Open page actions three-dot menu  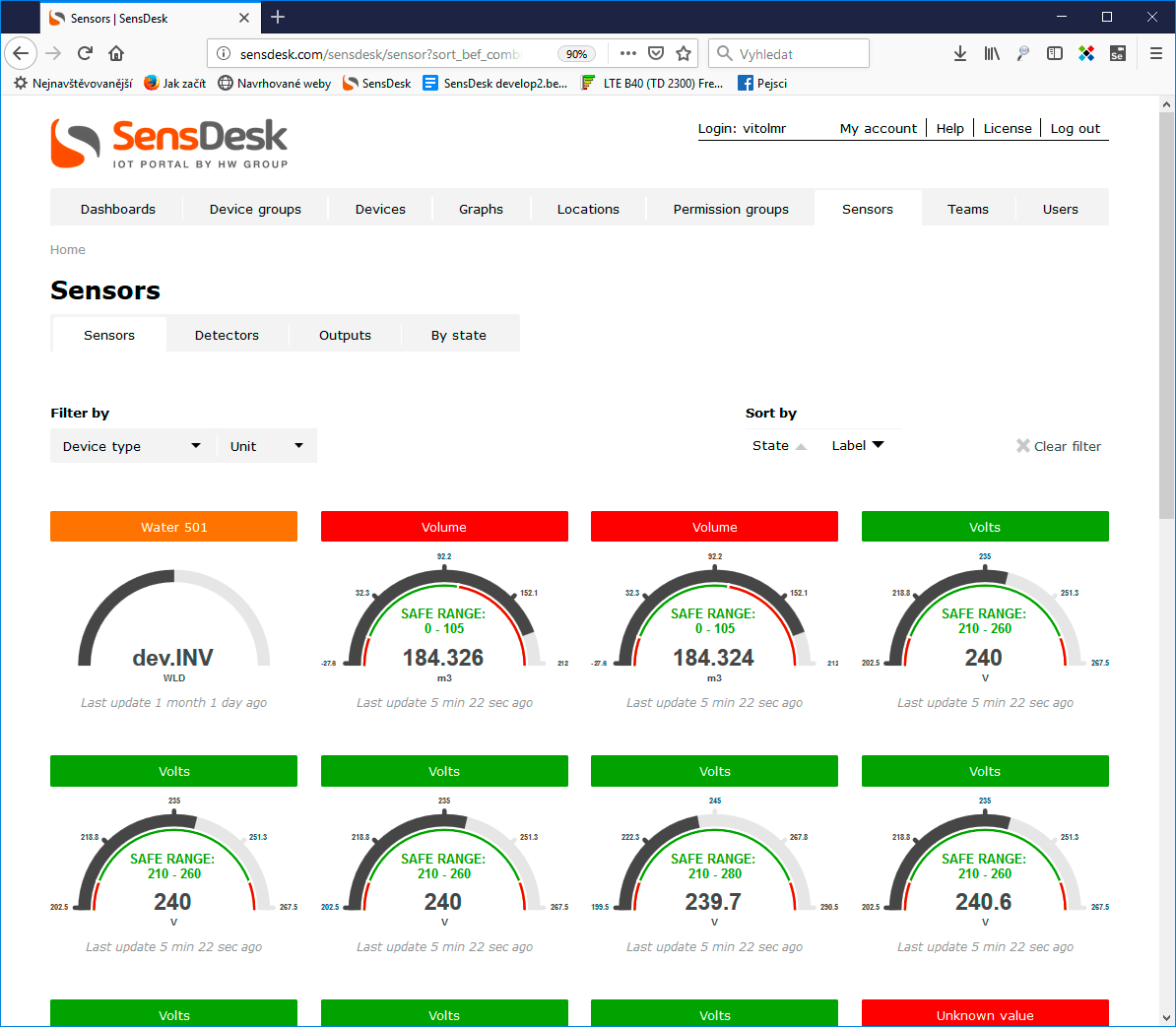[628, 53]
